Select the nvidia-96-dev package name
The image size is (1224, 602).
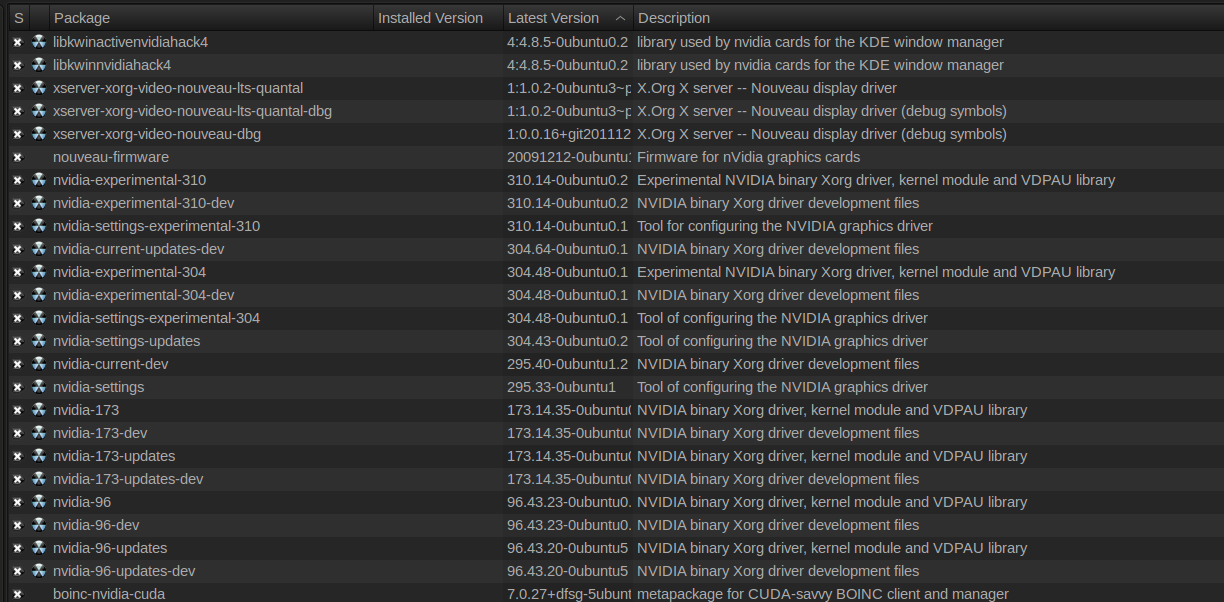[96, 525]
